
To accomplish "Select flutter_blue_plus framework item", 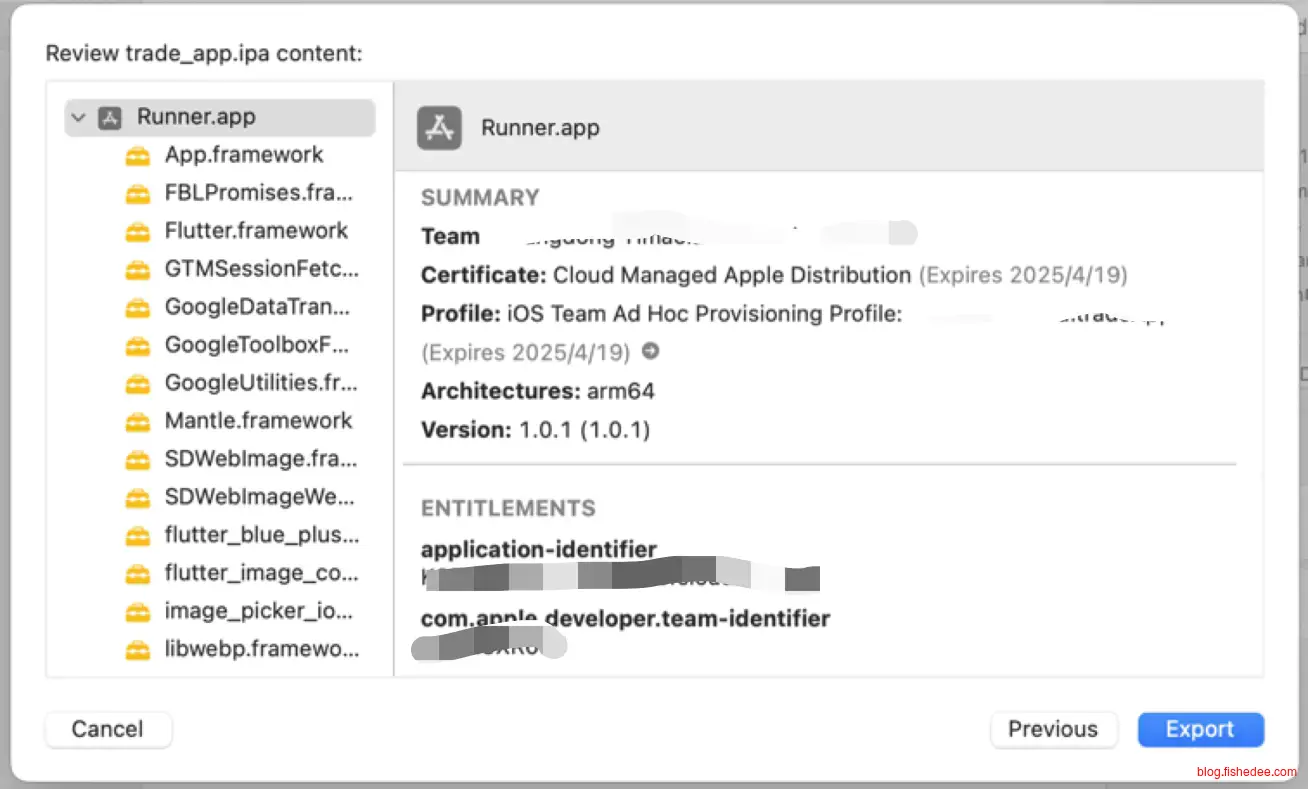I will [260, 535].
